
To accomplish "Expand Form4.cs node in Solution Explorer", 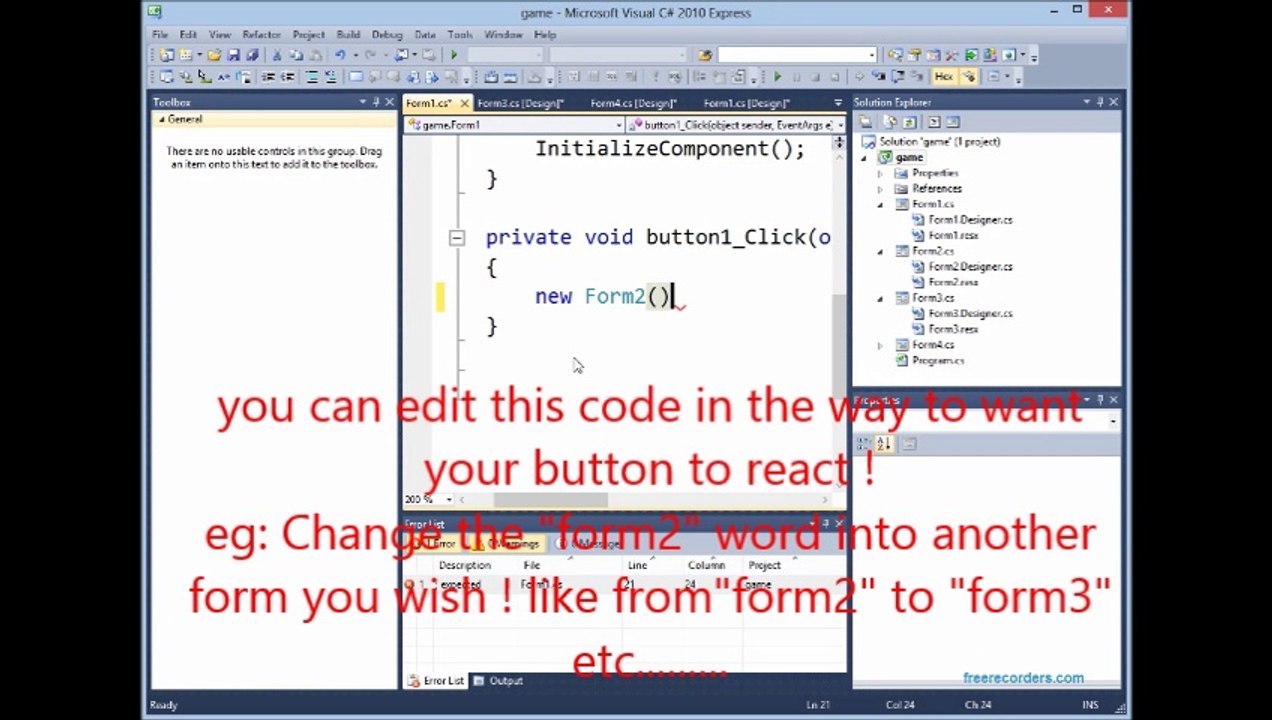I will point(880,345).
